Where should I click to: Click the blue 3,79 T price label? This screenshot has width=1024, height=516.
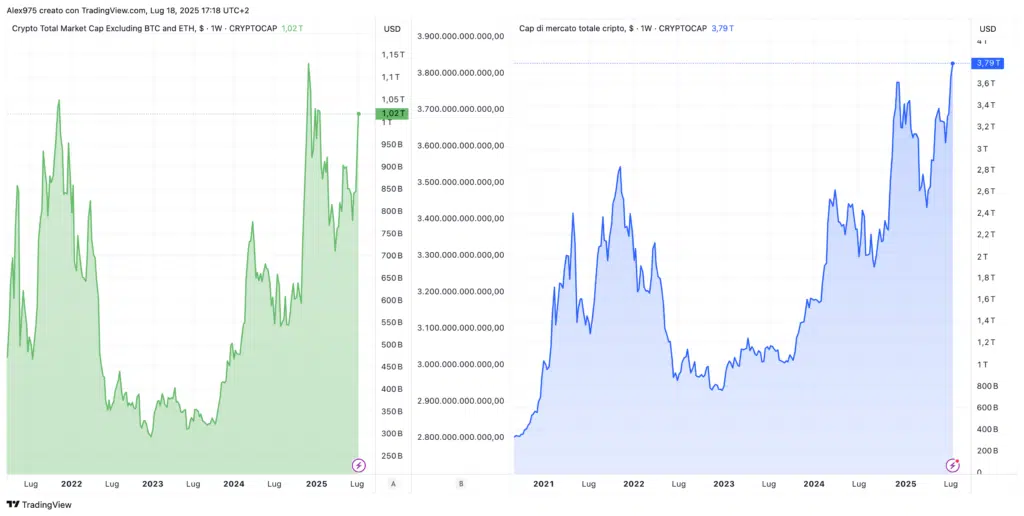pyautogui.click(x=987, y=63)
